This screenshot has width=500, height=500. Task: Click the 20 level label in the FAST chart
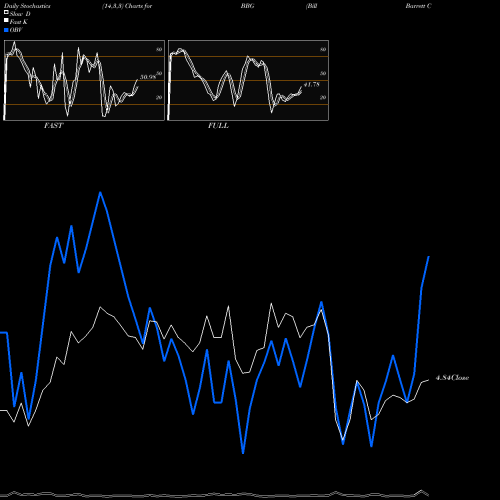pos(159,97)
